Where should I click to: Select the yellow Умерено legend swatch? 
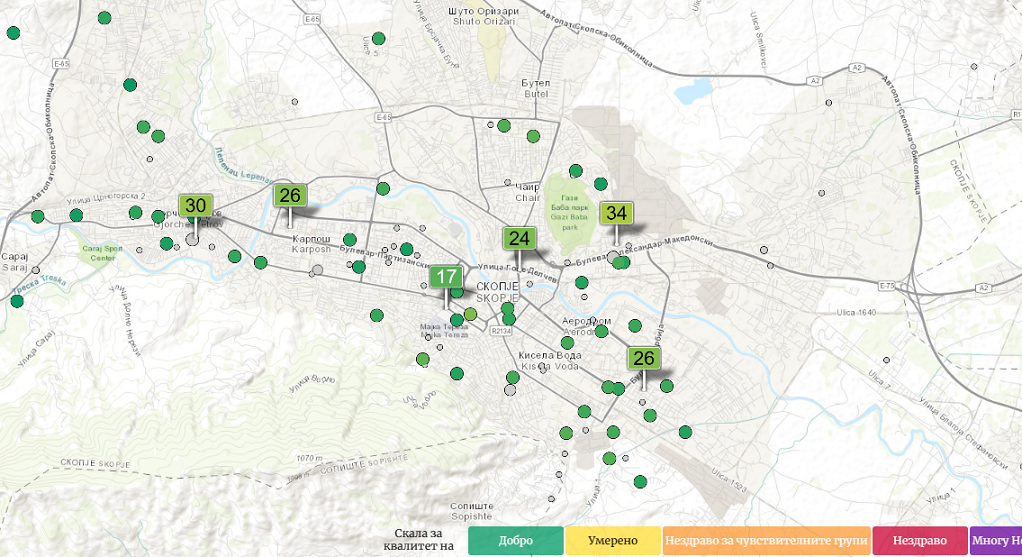coord(612,541)
